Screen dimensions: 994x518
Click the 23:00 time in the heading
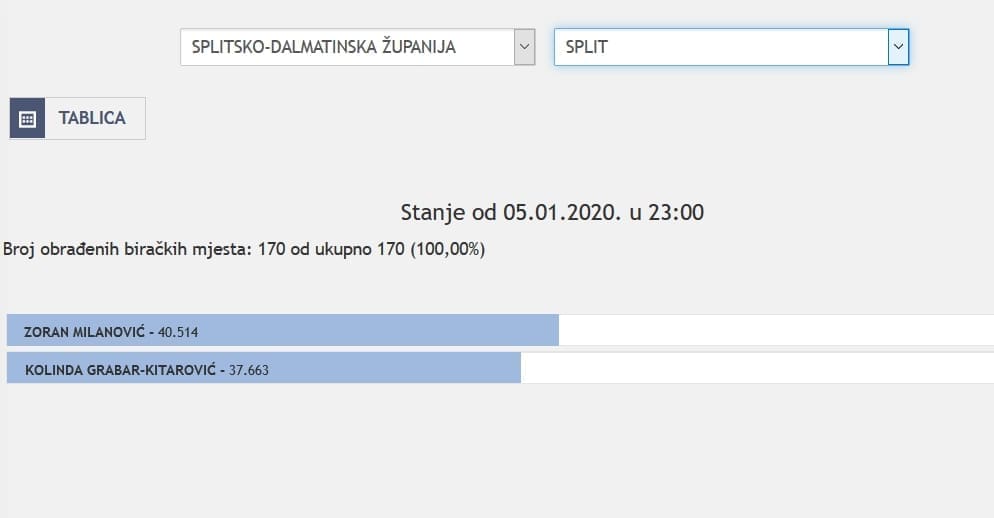tap(678, 212)
